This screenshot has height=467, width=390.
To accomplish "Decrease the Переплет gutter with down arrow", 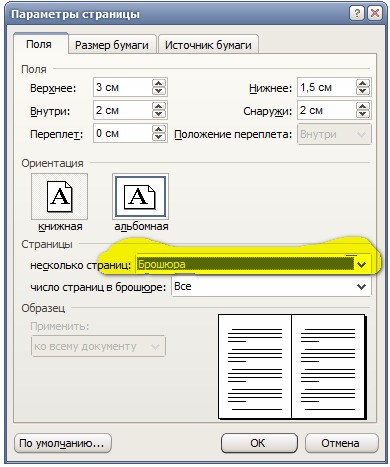I will [159, 137].
